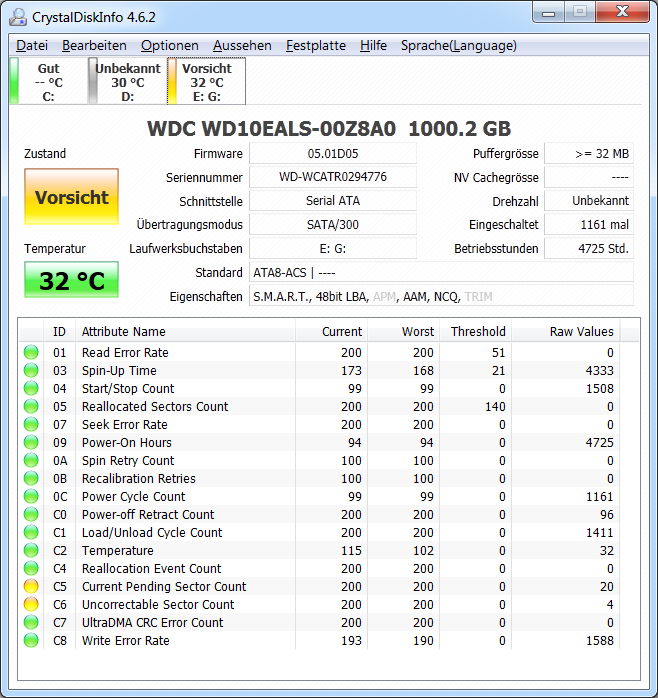Click green status icon for Reallocated Sectors Count
658x698 pixels.
pyautogui.click(x=31, y=406)
